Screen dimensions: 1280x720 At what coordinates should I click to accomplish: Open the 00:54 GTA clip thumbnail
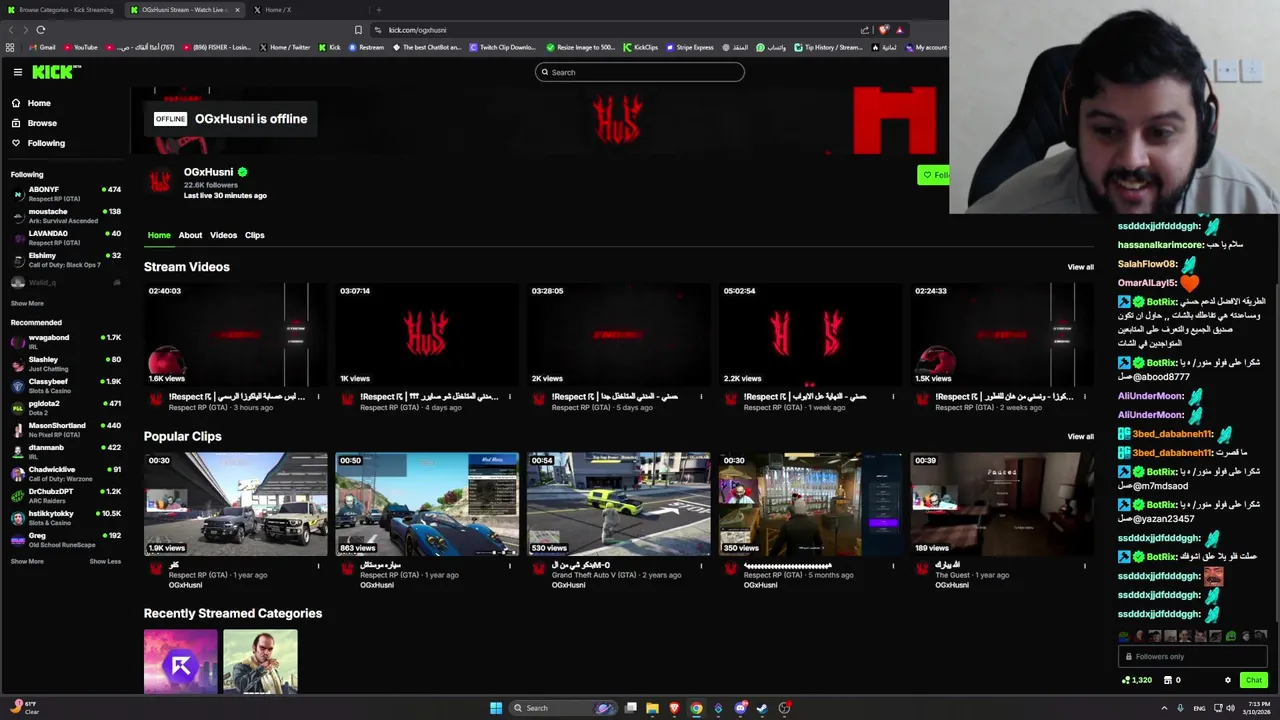point(619,504)
